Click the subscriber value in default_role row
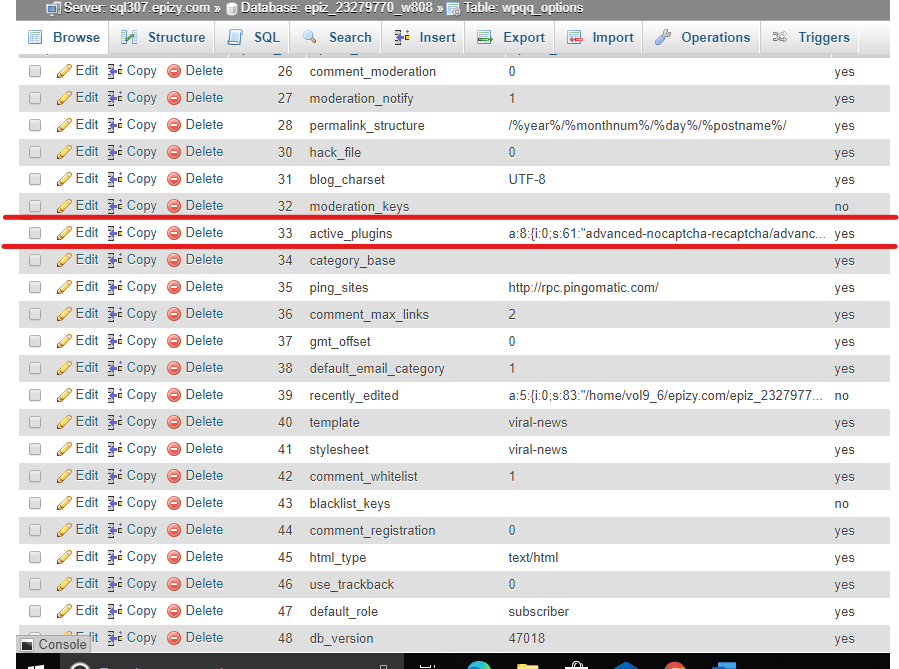 [538, 612]
